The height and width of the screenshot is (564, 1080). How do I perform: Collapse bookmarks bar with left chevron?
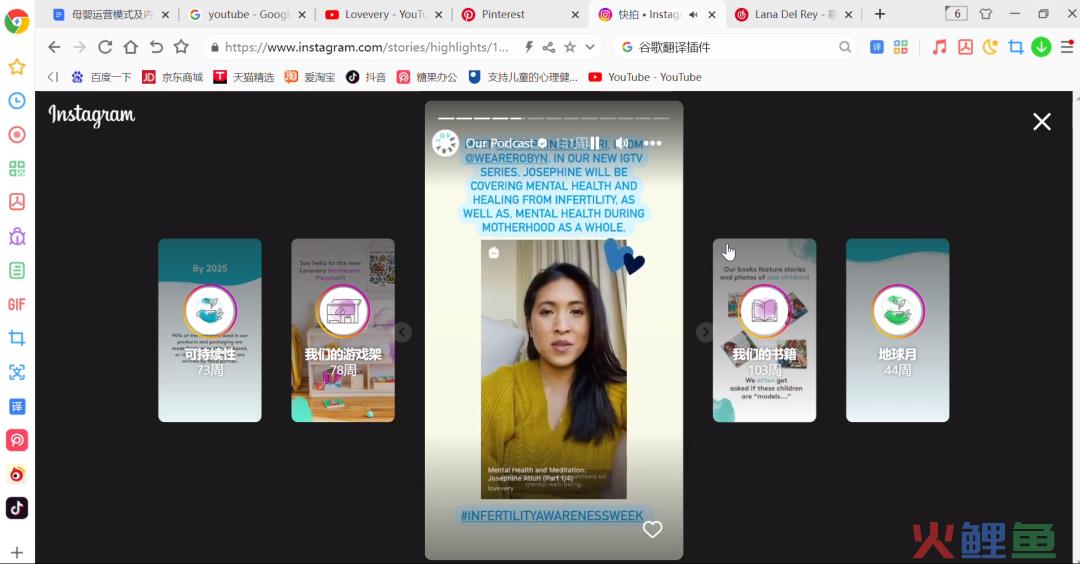point(53,77)
